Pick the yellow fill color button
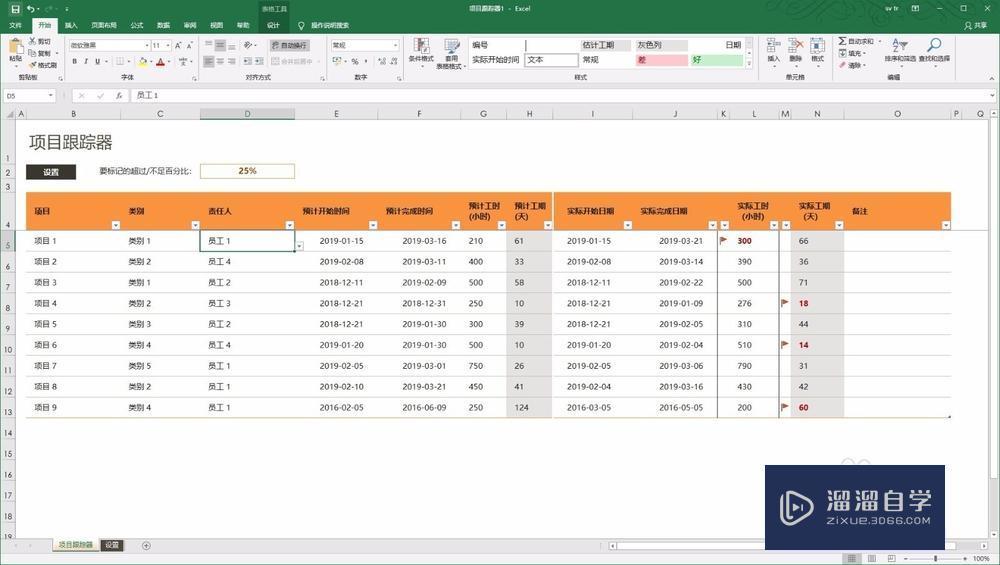Screen dimensions: 1000x565 coord(143,62)
